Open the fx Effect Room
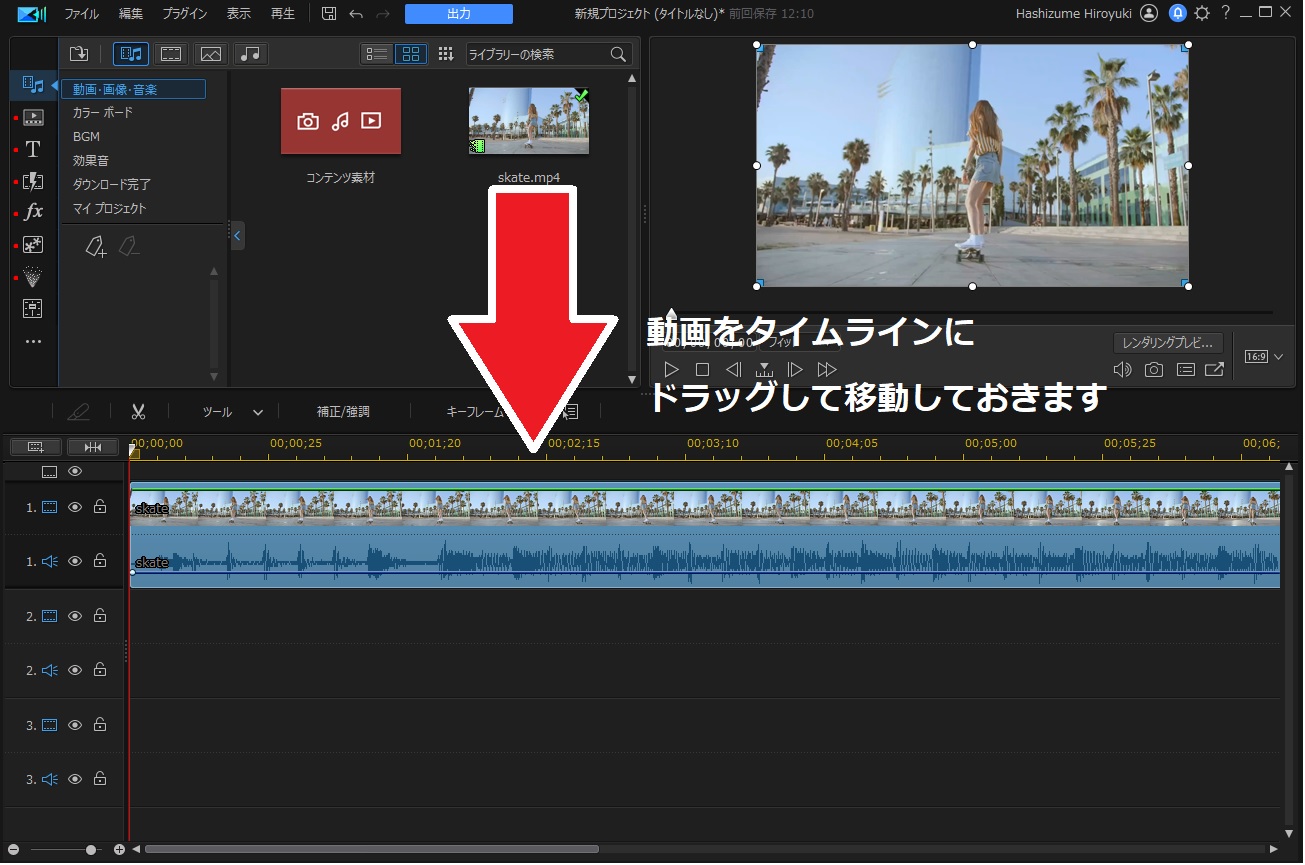1305x865 pixels. pos(33,212)
